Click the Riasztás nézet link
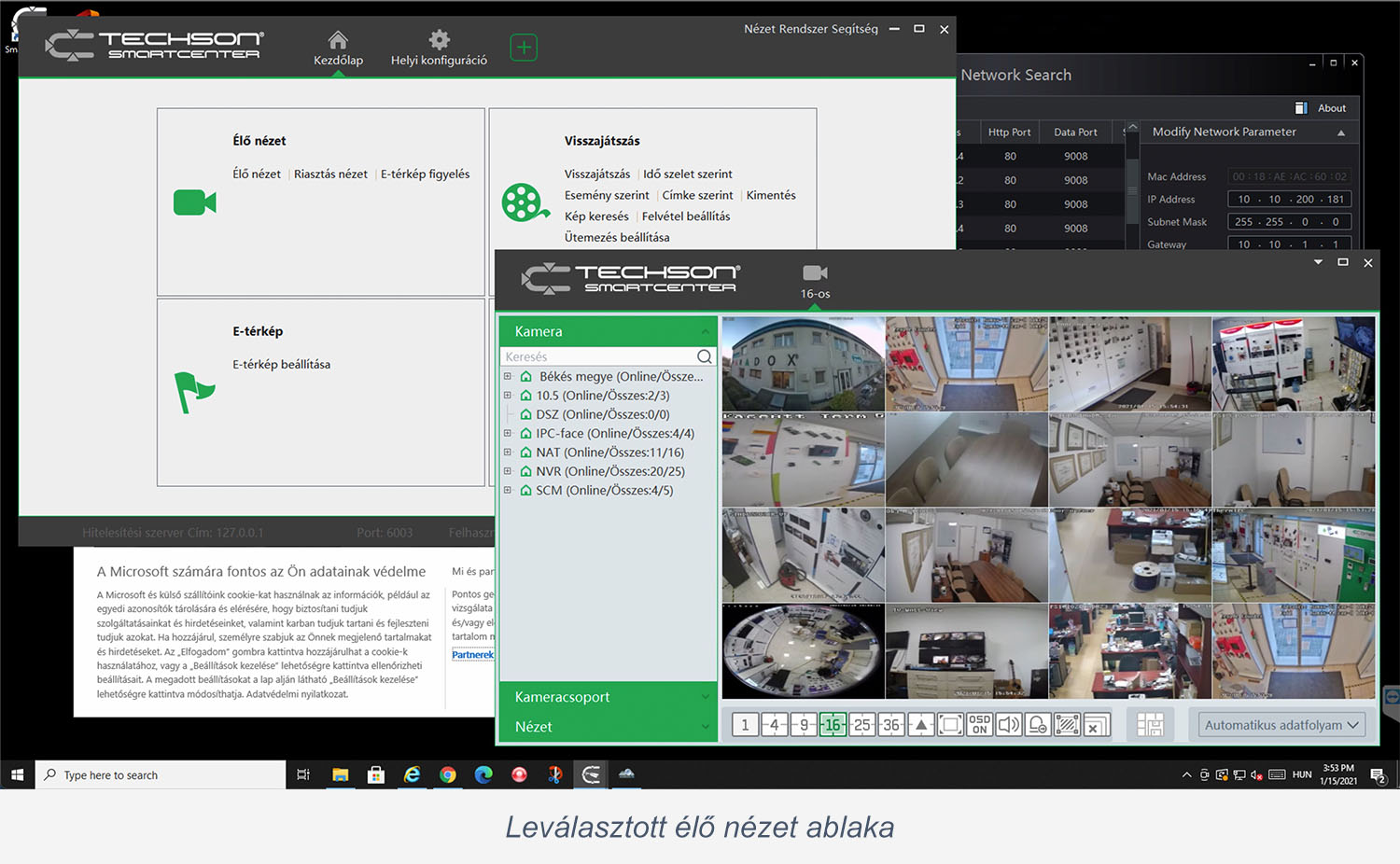Viewport: 1400px width, 864px height. point(330,174)
